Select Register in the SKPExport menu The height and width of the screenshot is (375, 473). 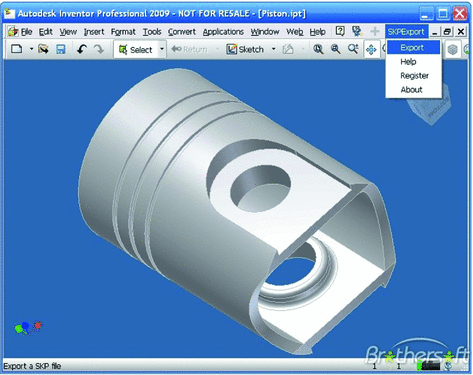[x=414, y=76]
